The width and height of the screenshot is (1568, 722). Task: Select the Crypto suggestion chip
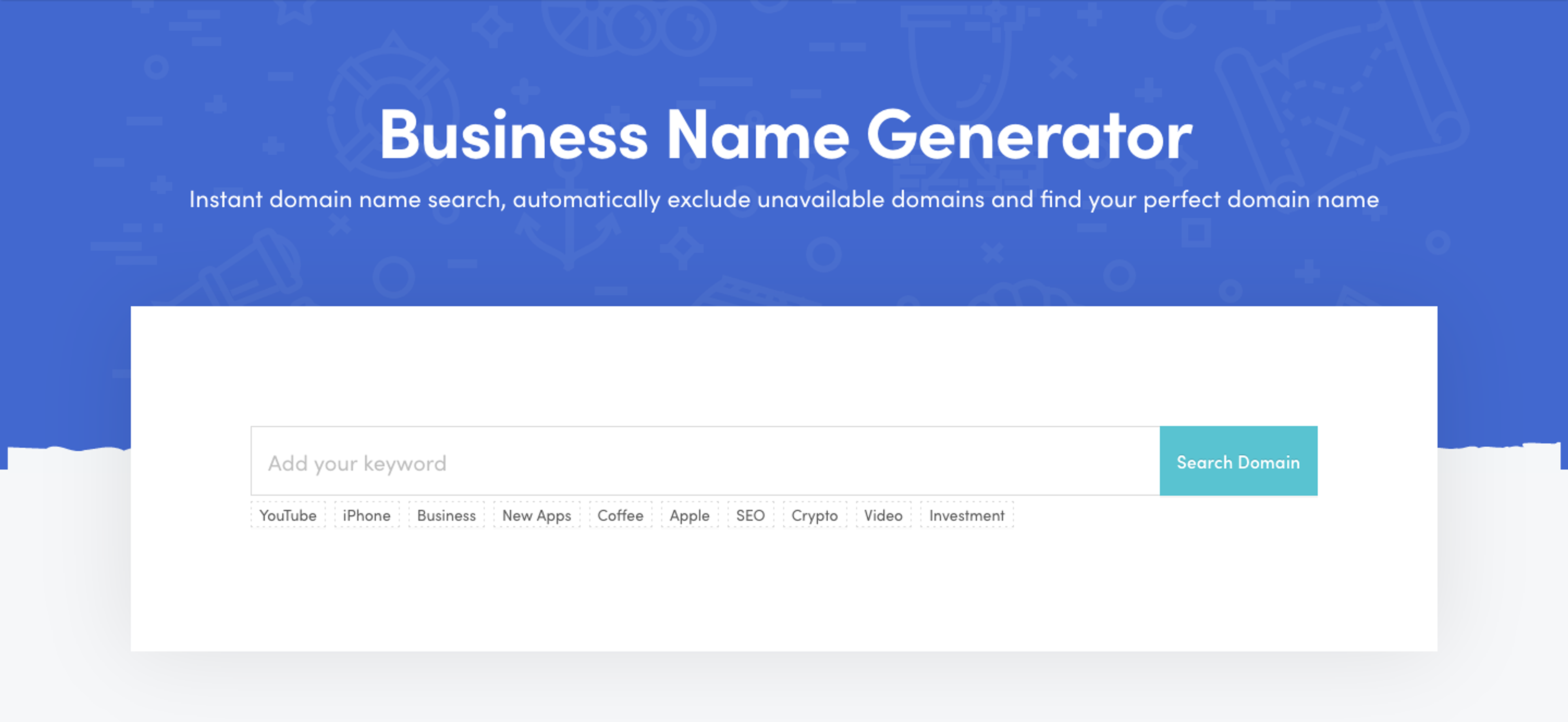pos(815,515)
